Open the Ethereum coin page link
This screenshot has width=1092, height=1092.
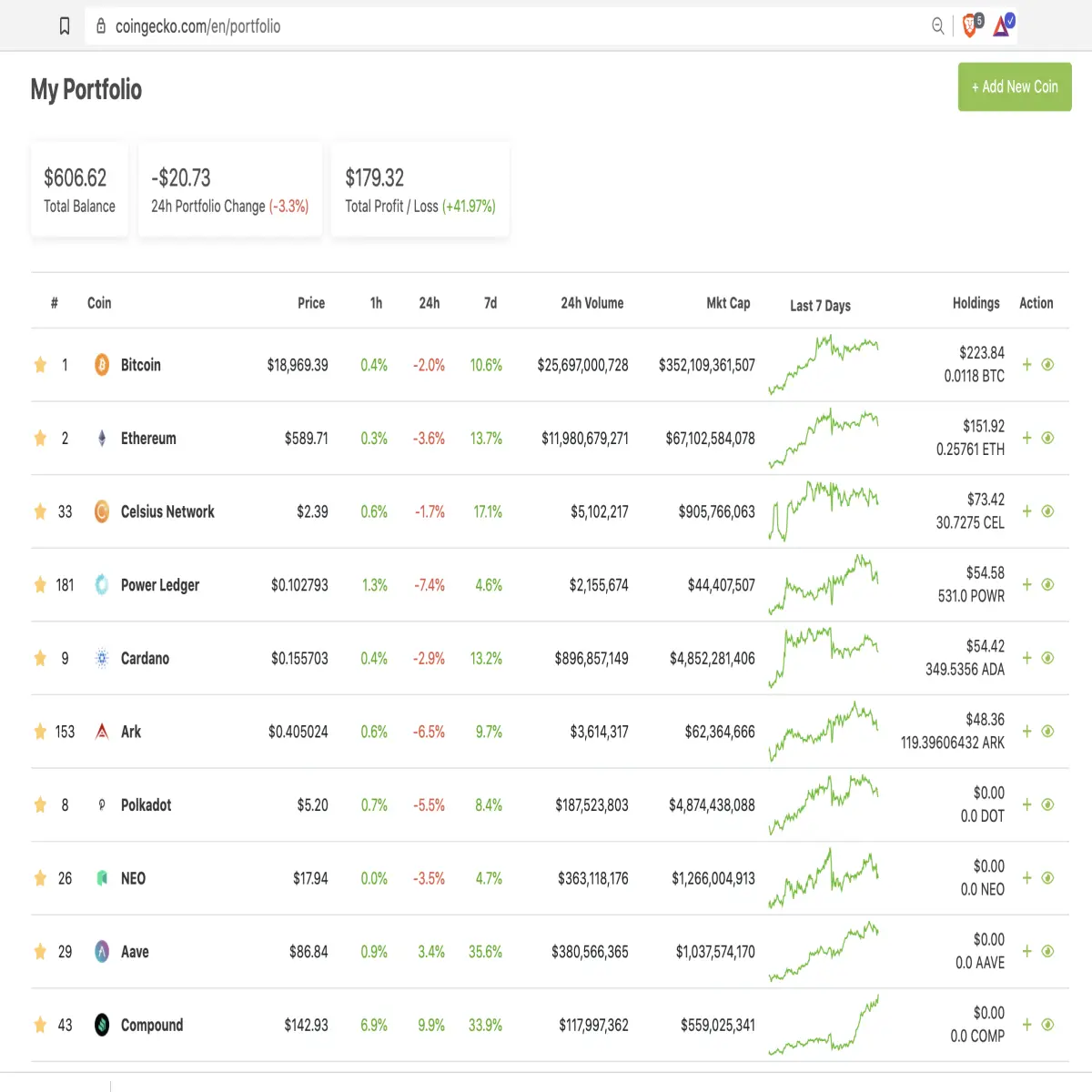(148, 439)
